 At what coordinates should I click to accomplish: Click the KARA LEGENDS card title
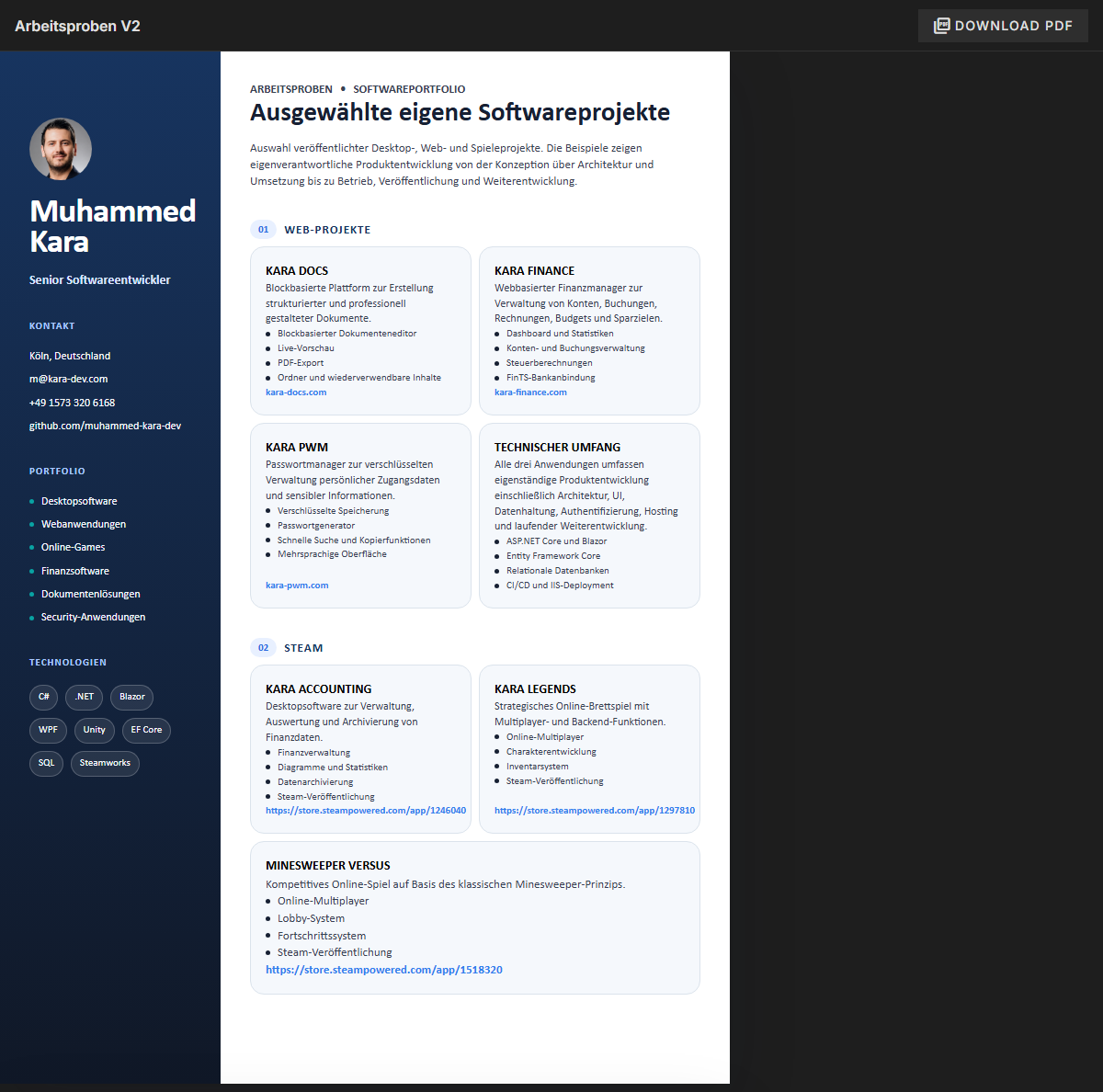(x=535, y=689)
